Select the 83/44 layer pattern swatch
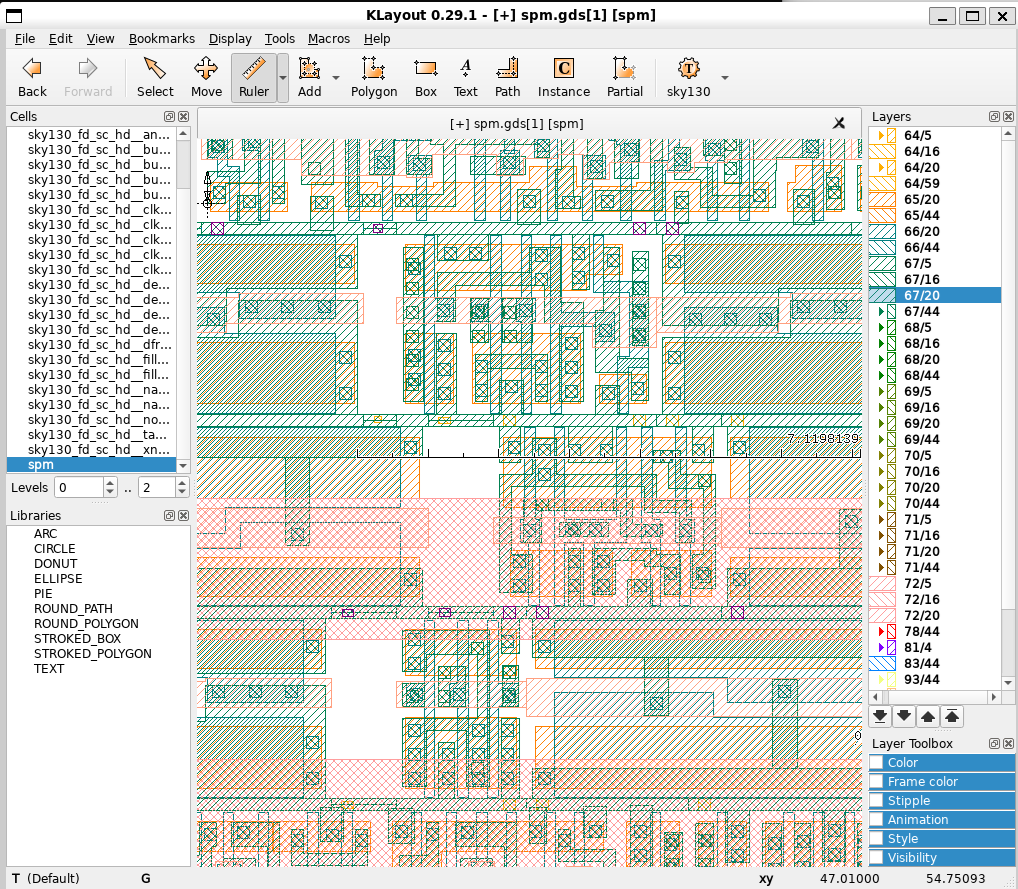 pos(884,664)
